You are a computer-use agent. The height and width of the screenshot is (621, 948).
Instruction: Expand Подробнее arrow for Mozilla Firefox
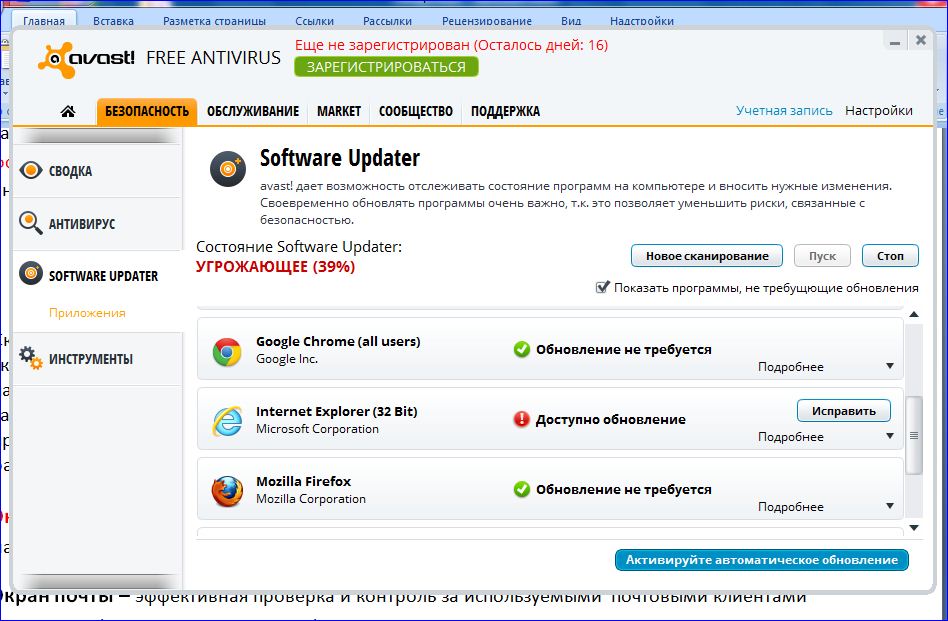(890, 506)
